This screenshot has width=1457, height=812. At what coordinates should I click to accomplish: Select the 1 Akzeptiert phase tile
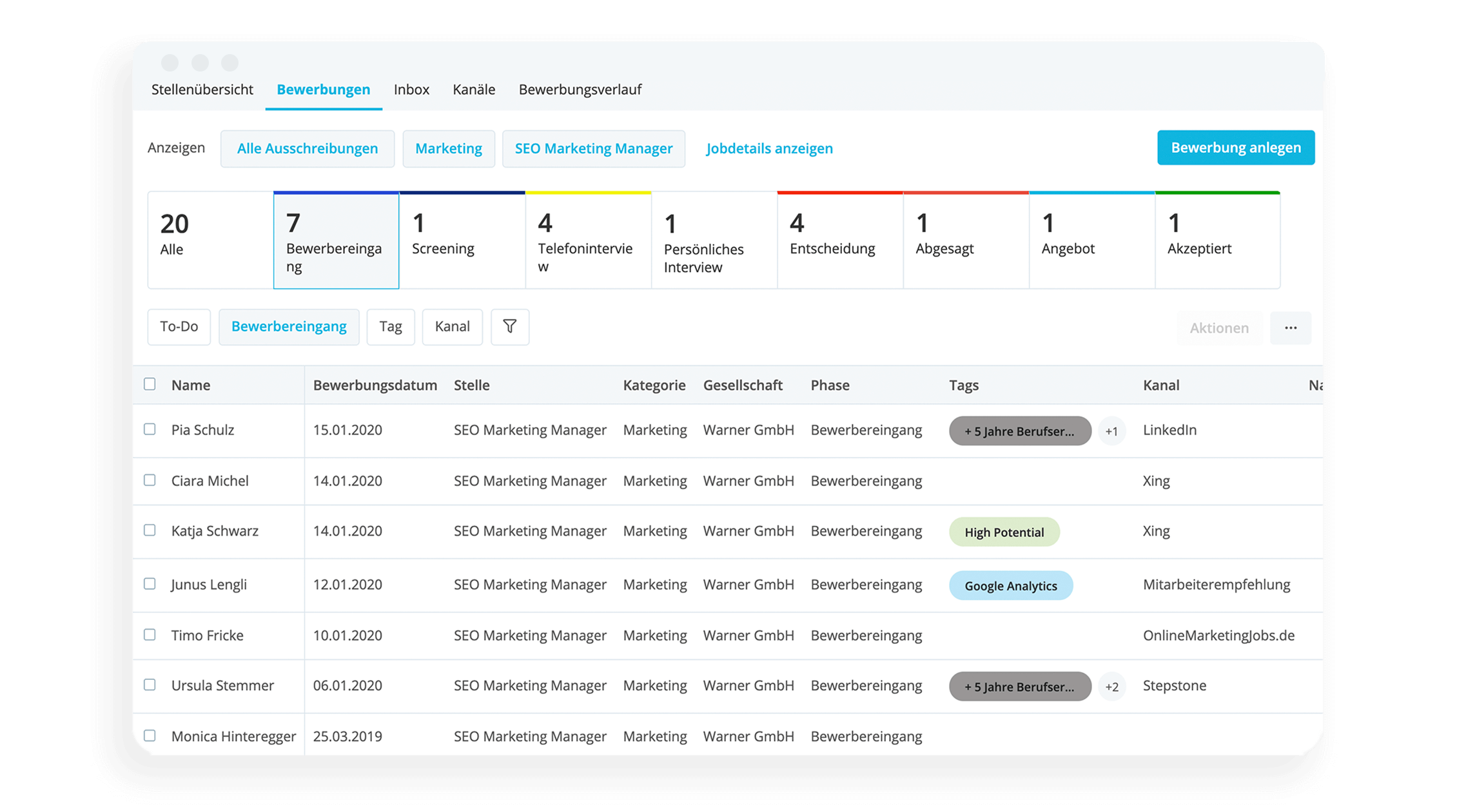pyautogui.click(x=1218, y=240)
